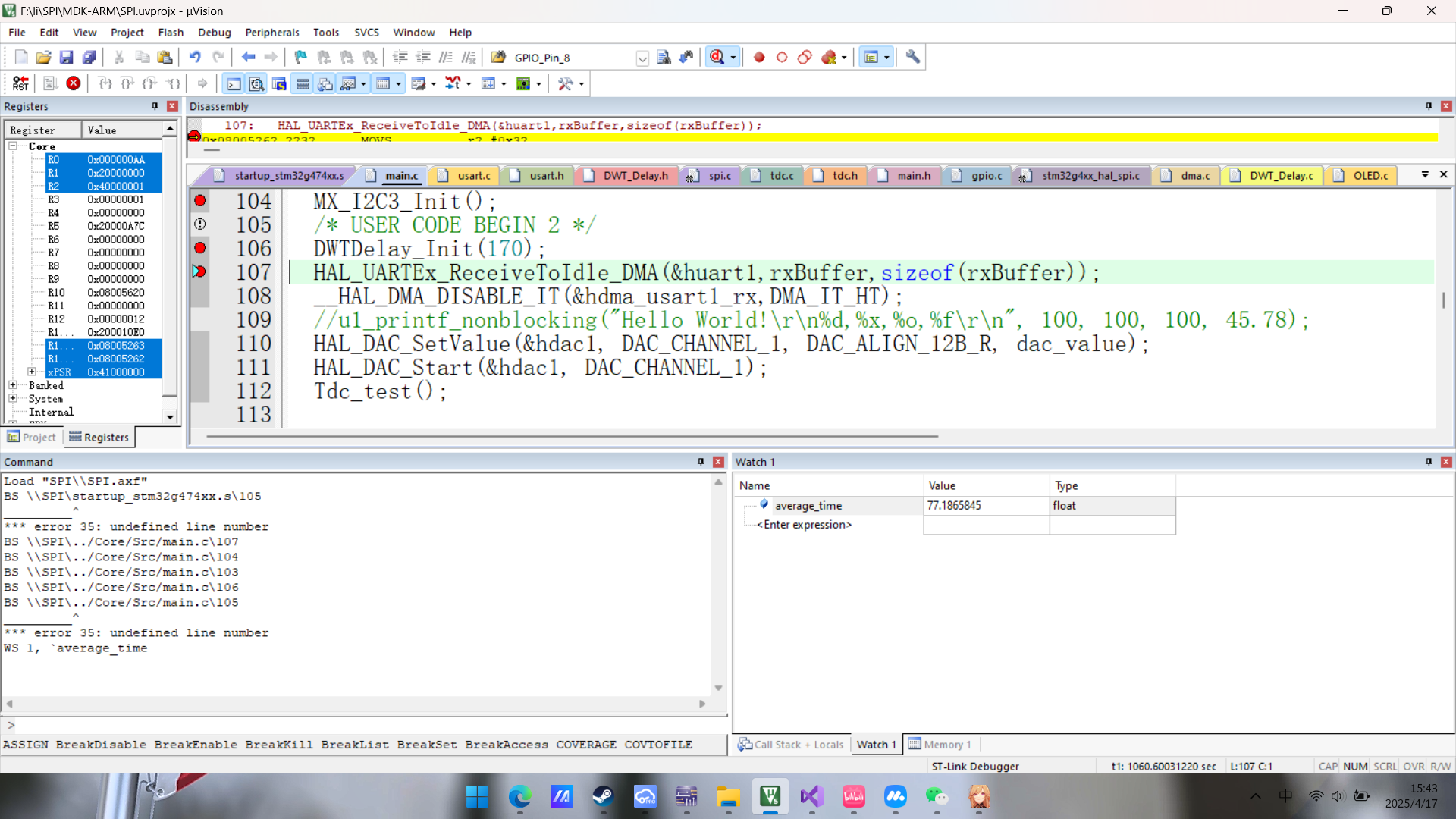Toggle the Command Window toolbar icon
Viewport: 1456px width, 819px height.
click(x=234, y=83)
